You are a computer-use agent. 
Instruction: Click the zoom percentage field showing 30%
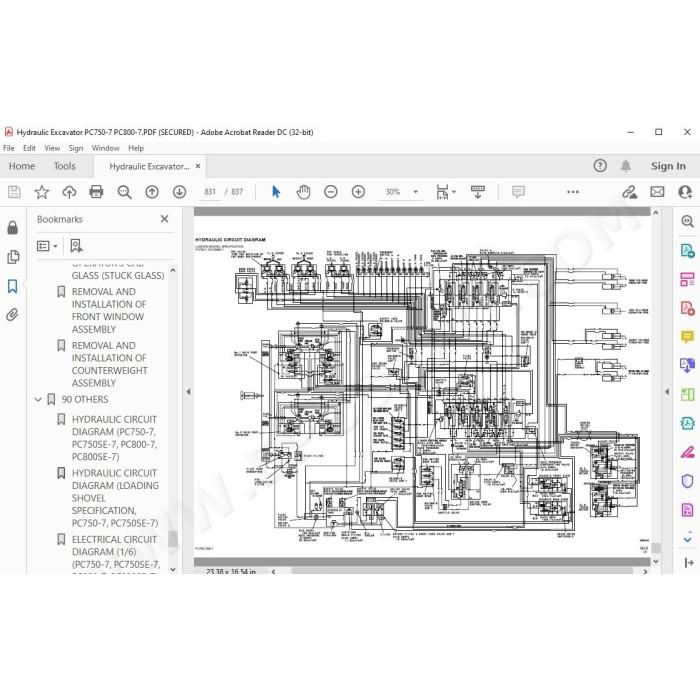coord(393,192)
